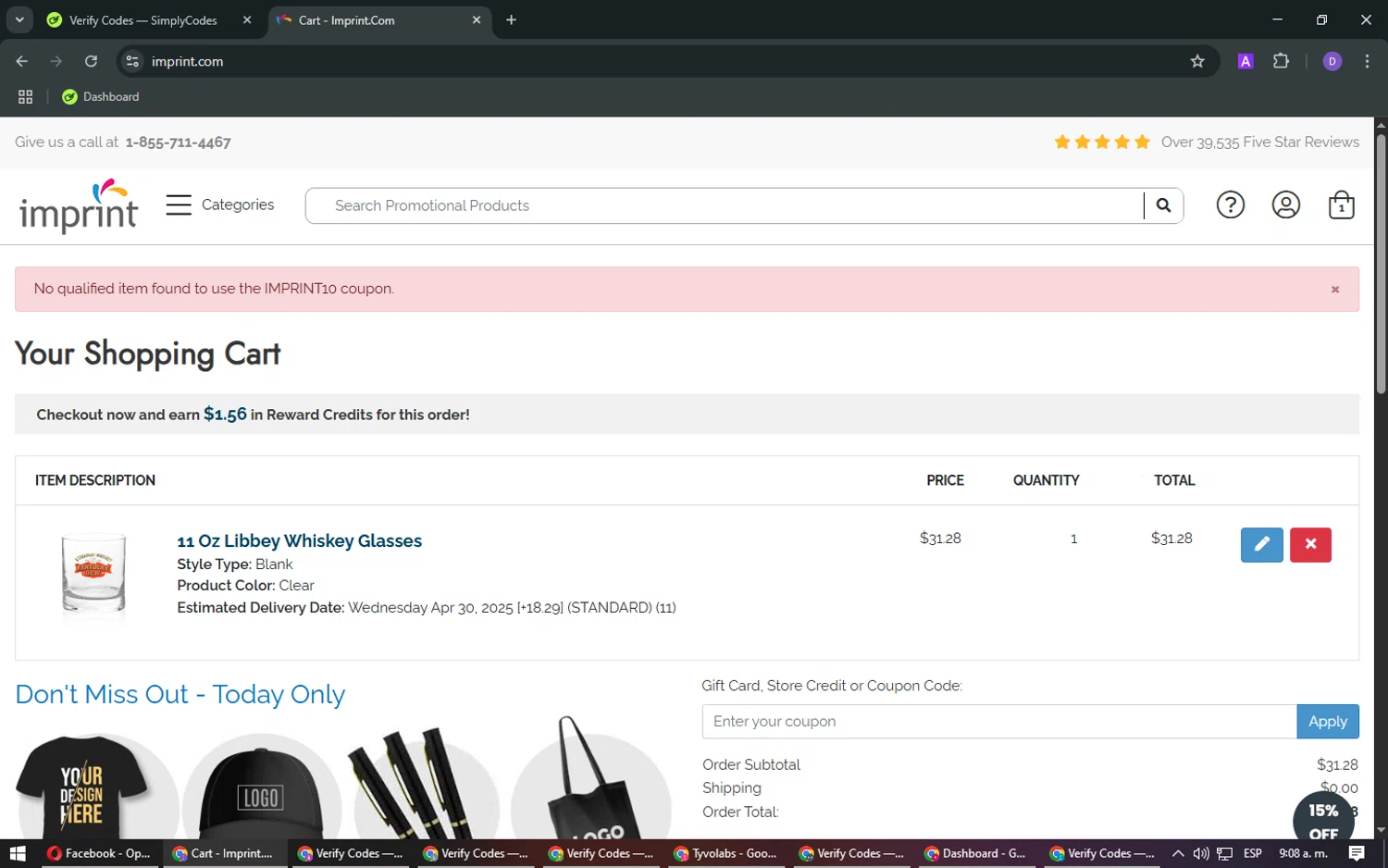Open the Chrome profile avatar

pos(1332,61)
